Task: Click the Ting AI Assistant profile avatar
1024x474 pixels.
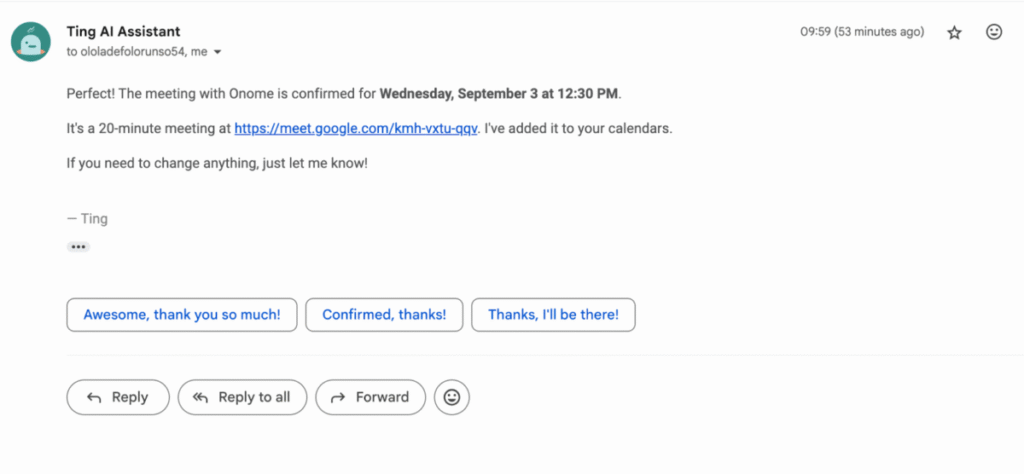Action: point(31,42)
